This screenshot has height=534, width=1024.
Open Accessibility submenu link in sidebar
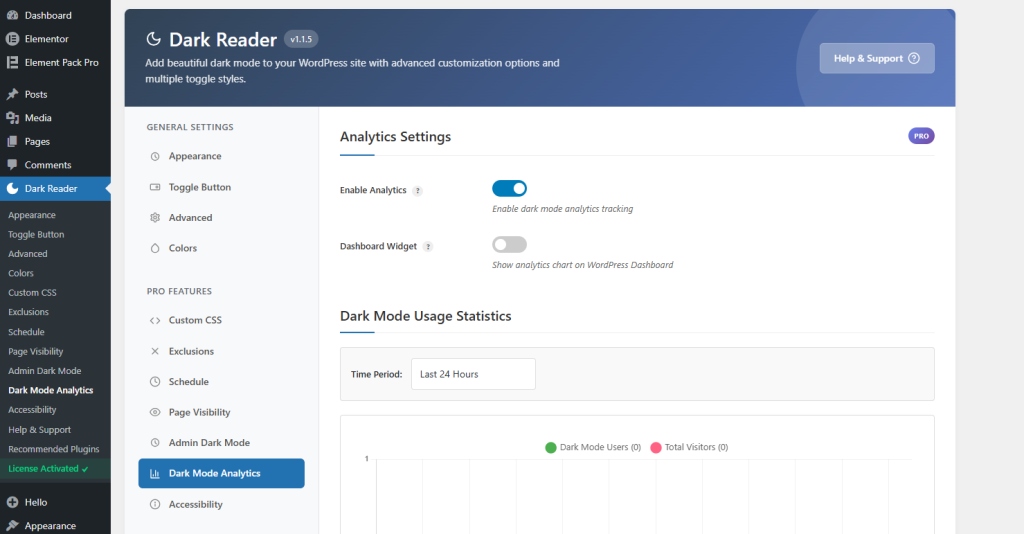point(32,410)
